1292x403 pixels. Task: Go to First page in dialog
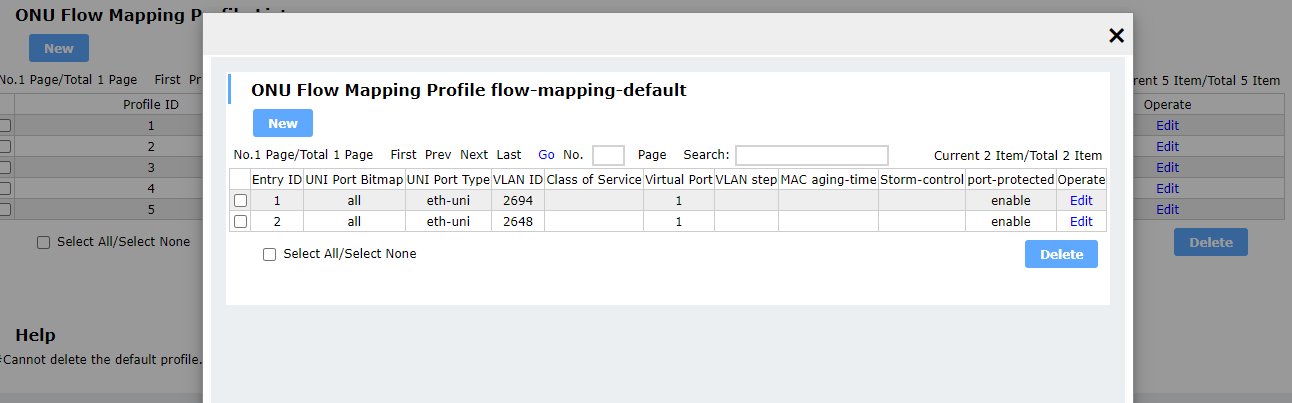(x=403, y=155)
